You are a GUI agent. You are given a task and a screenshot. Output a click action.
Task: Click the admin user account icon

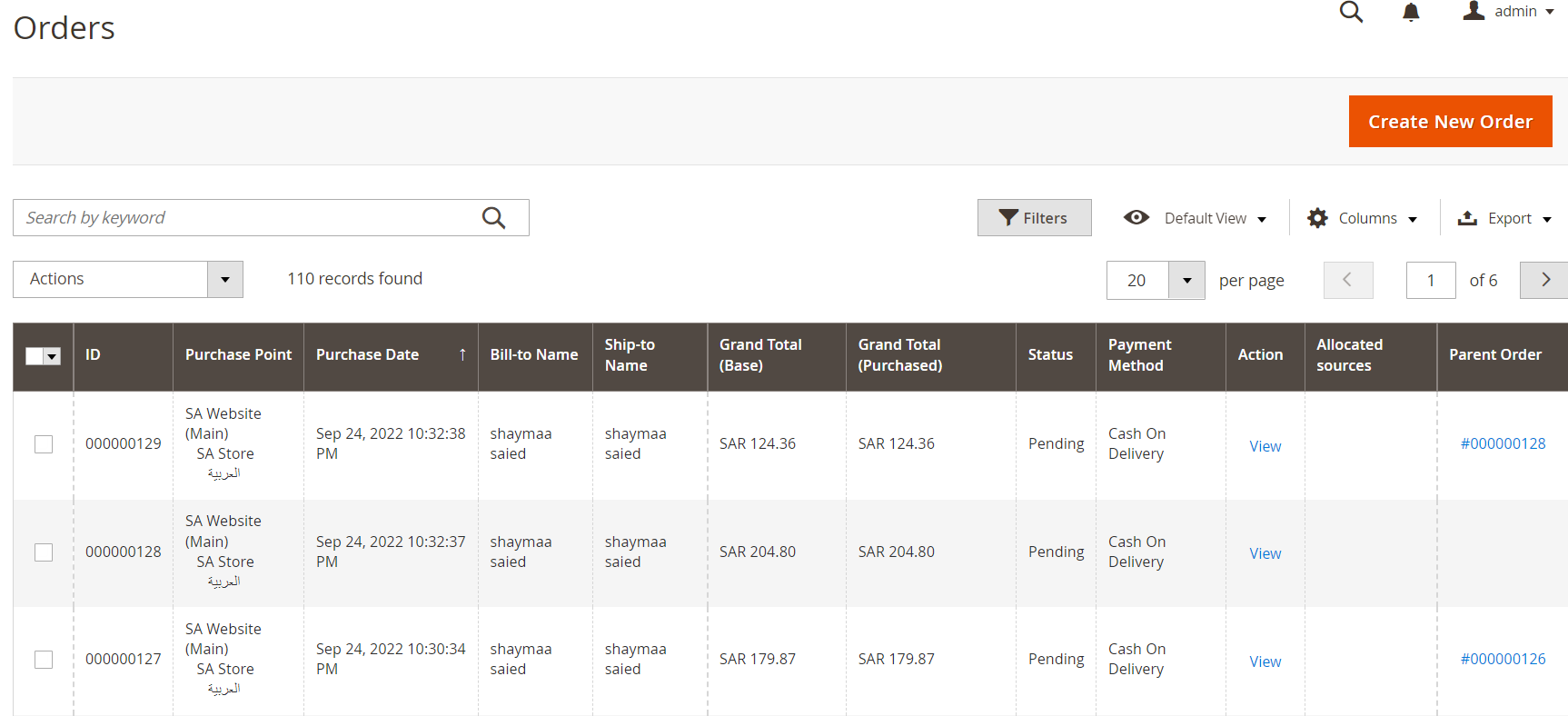click(1474, 11)
